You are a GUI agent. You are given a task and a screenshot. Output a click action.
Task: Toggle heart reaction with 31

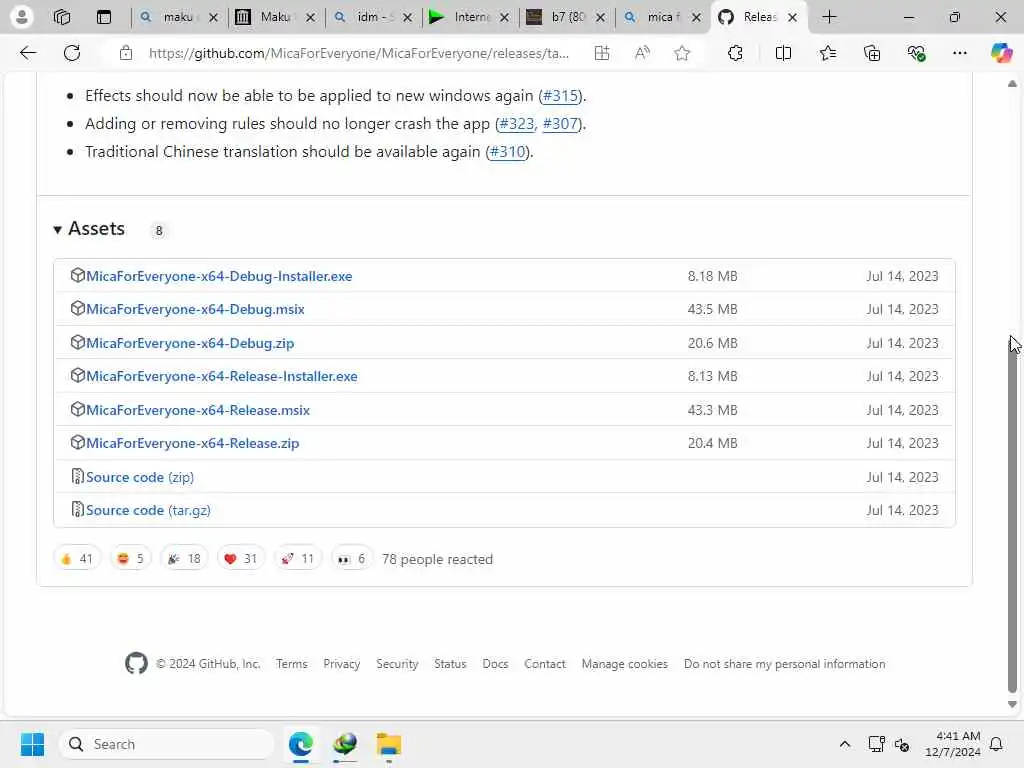point(241,558)
